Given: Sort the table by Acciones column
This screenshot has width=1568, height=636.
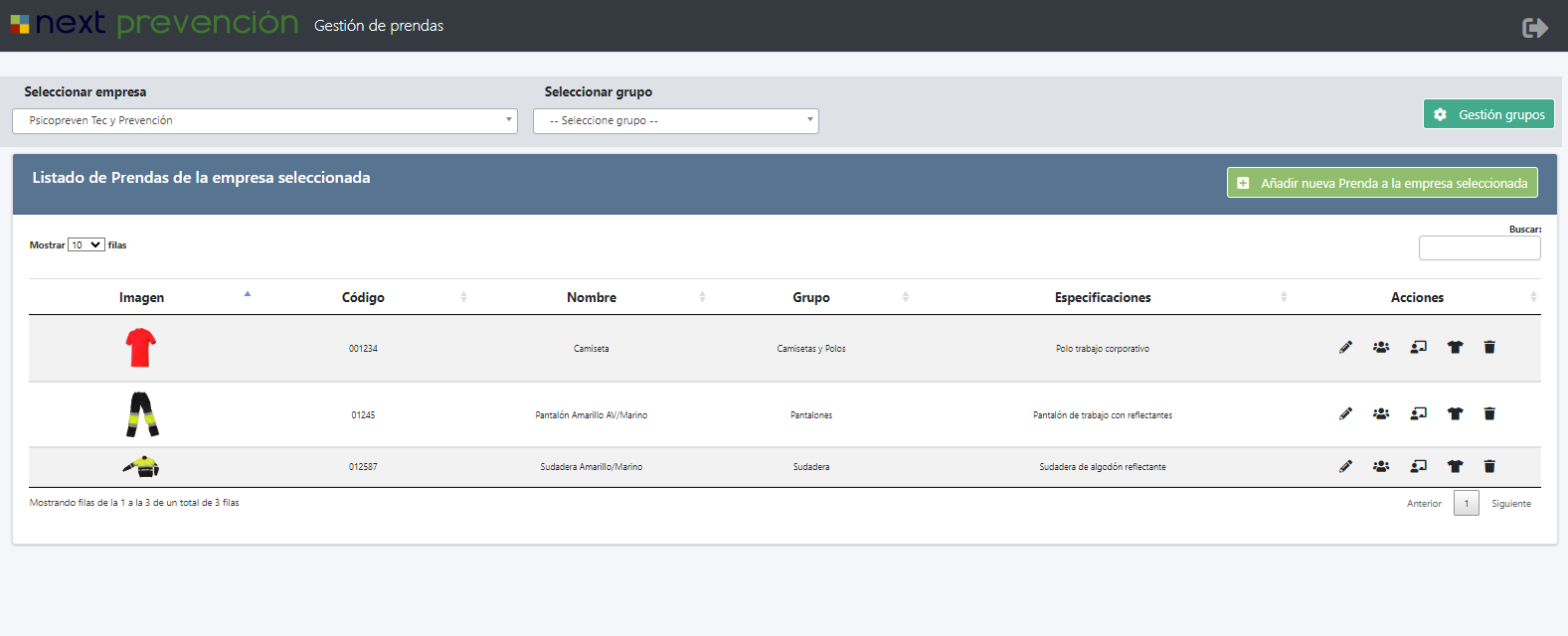Looking at the screenshot, I should coord(1417,297).
